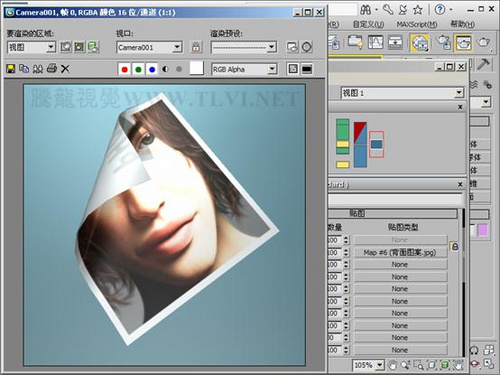
Task: Click the Copy Image icon in render window
Action: click(x=24, y=69)
